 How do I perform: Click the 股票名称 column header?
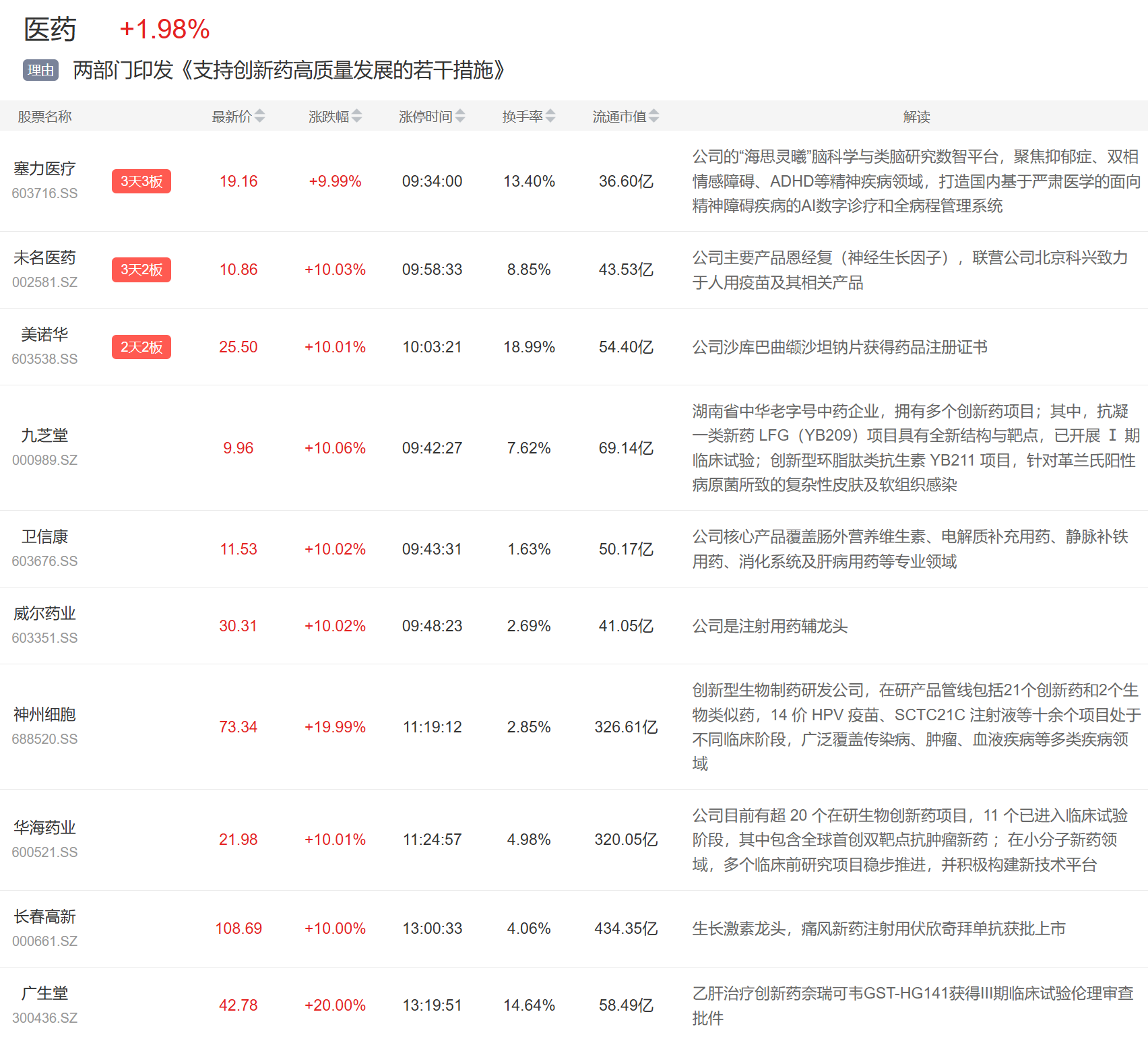pos(44,117)
